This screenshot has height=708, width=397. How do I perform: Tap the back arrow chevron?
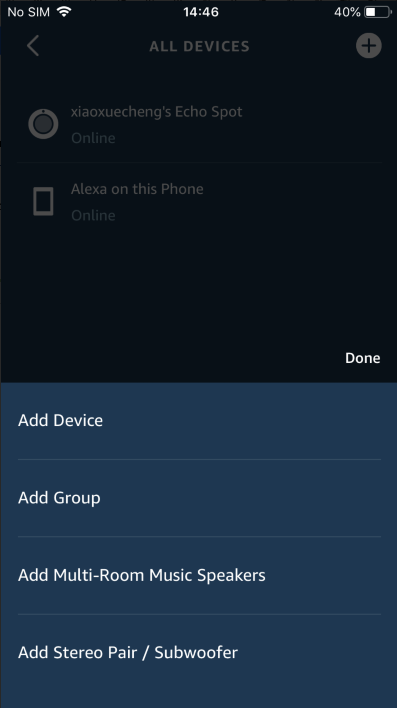[33, 46]
